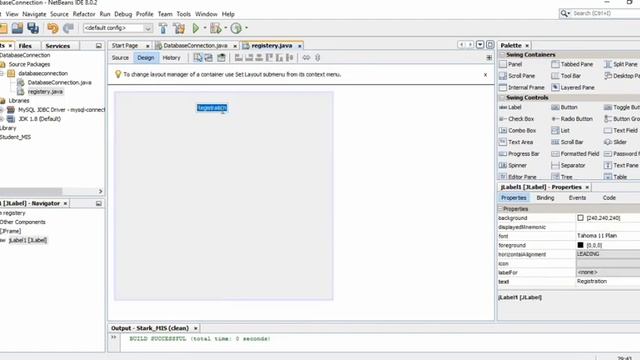
Task: Show the opened documents list dropdown
Action: (x=480, y=44)
